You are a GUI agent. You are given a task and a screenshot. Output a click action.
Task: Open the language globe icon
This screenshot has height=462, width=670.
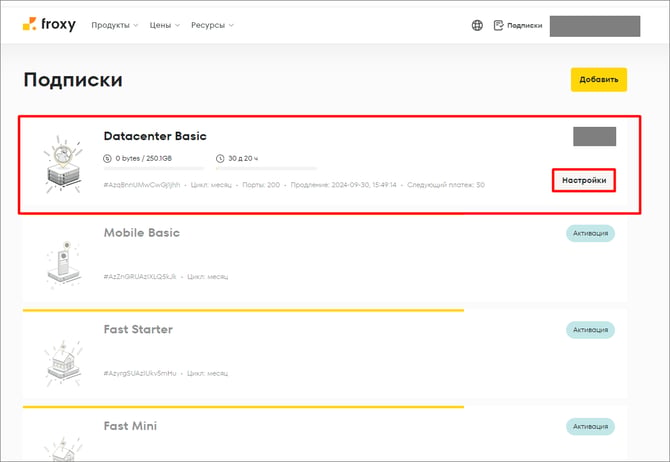pyautogui.click(x=477, y=25)
